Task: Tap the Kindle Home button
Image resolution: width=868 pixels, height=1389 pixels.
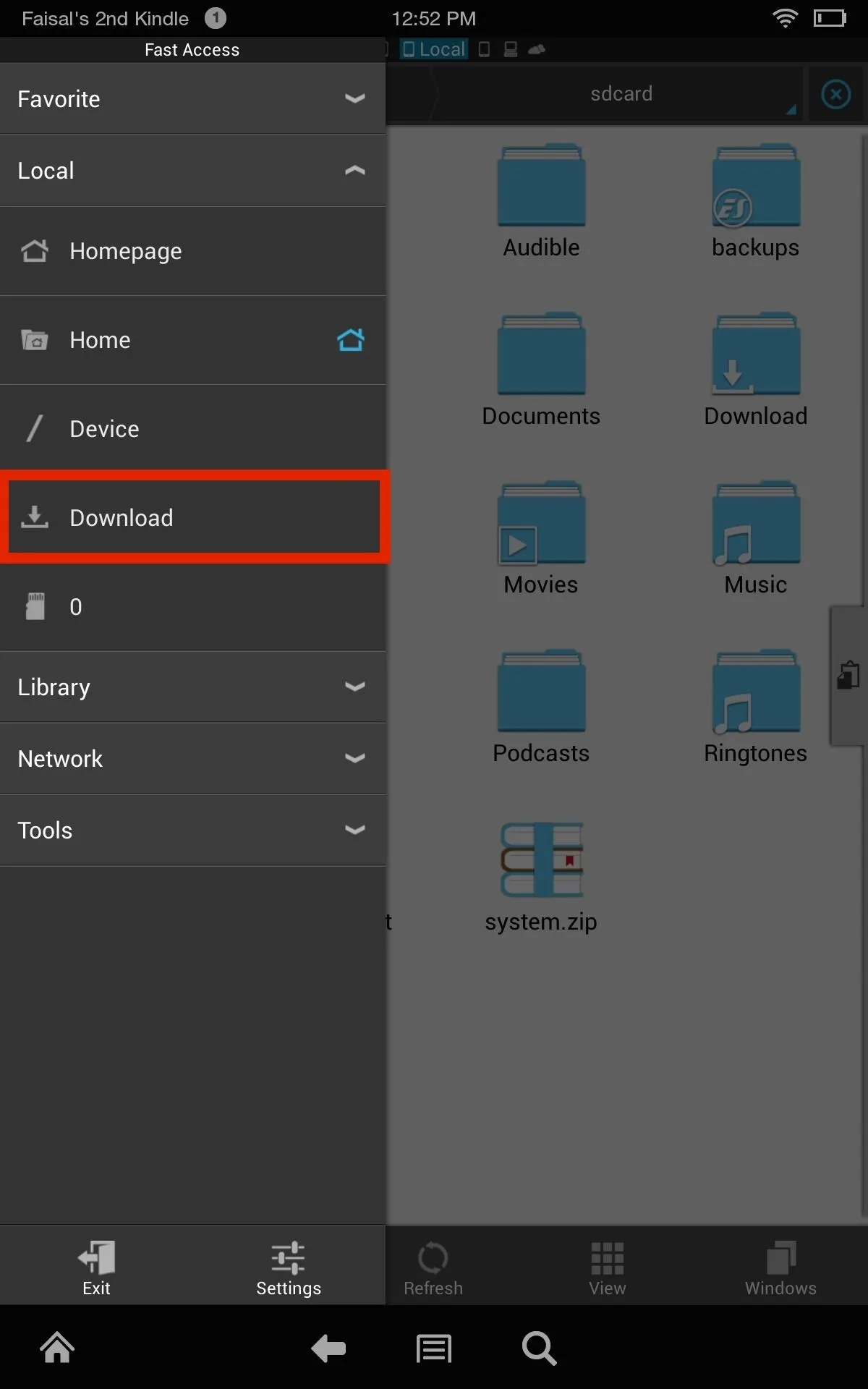Action: (x=57, y=1348)
